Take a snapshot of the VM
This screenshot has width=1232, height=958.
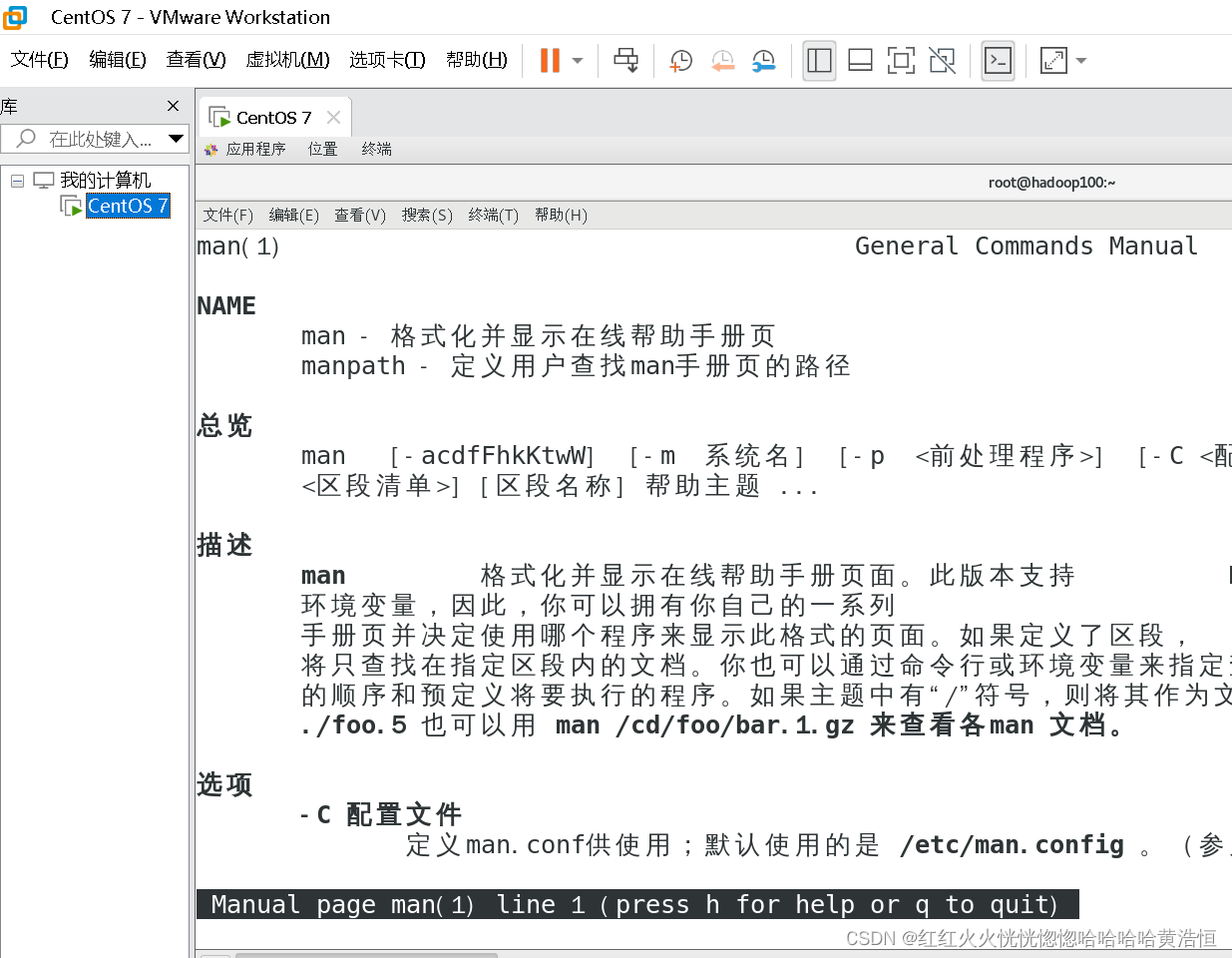coord(680,60)
